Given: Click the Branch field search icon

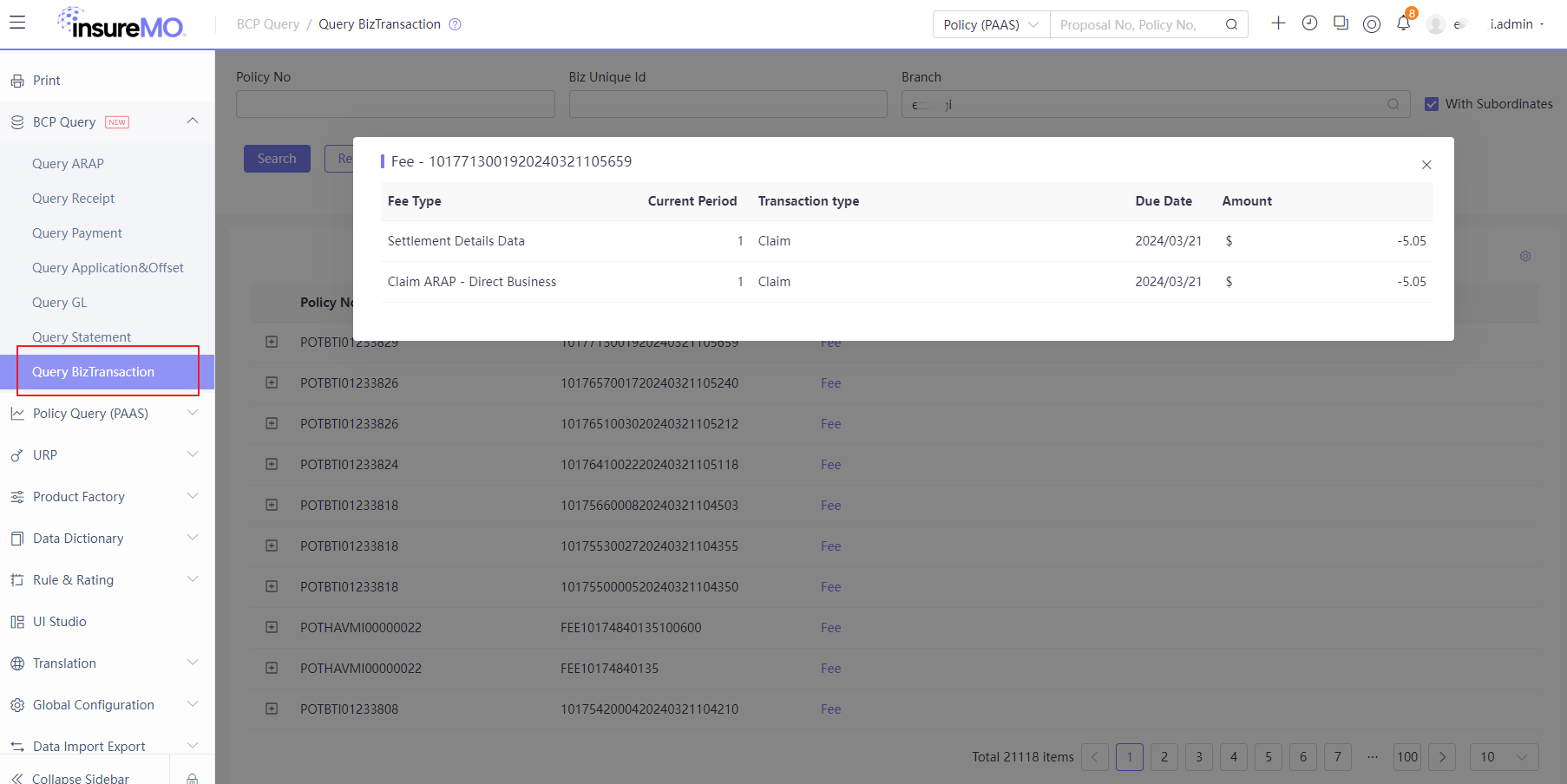Looking at the screenshot, I should click(x=1393, y=104).
